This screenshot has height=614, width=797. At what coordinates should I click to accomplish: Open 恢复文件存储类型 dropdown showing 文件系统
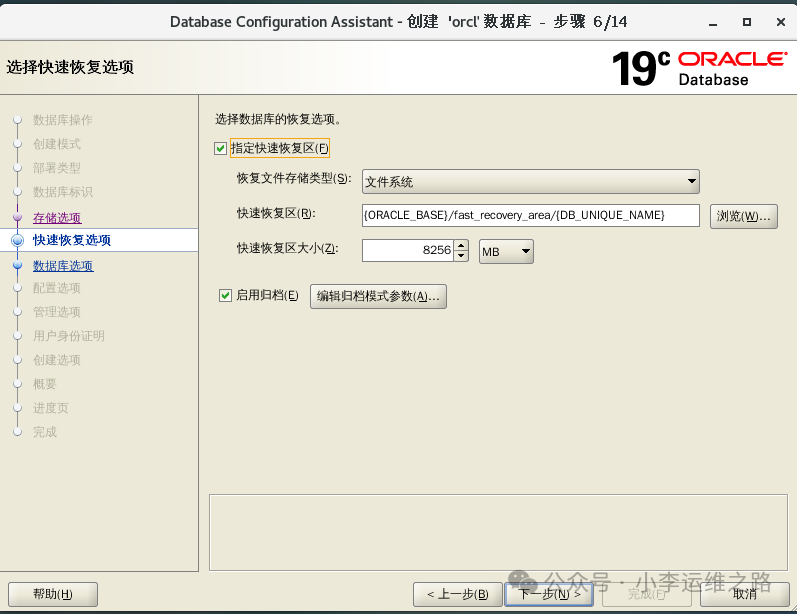click(x=531, y=181)
